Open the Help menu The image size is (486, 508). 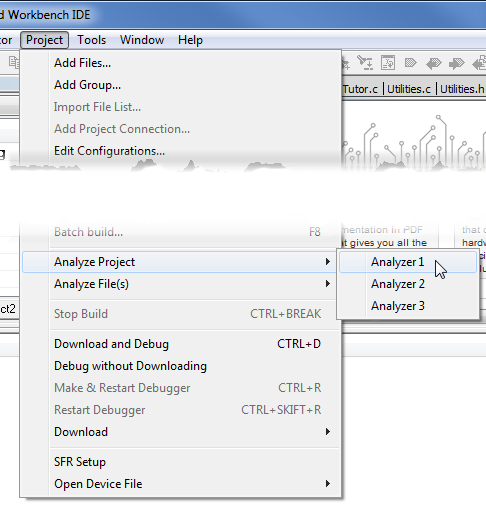coord(190,40)
